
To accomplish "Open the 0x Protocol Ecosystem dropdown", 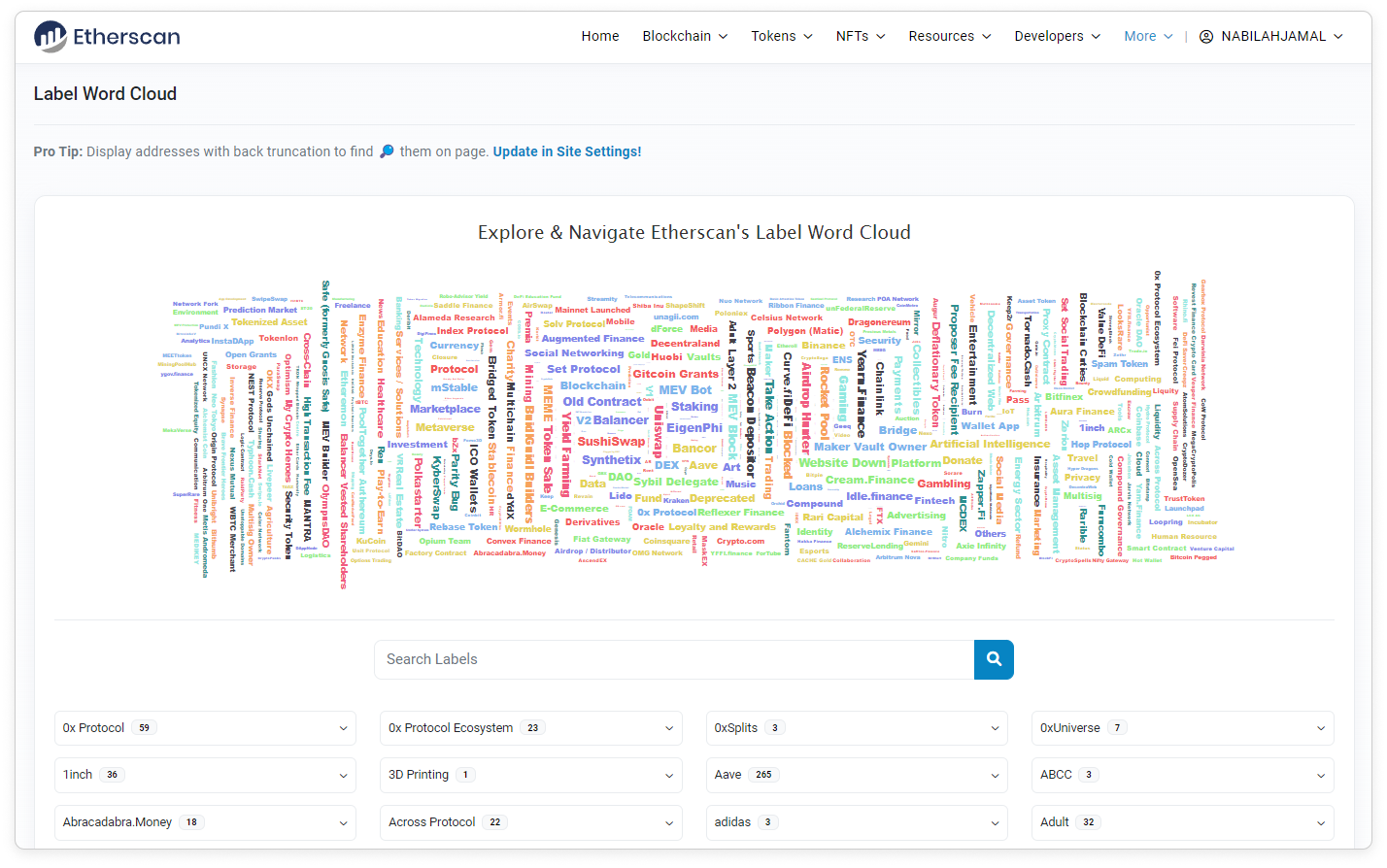I will [x=530, y=728].
